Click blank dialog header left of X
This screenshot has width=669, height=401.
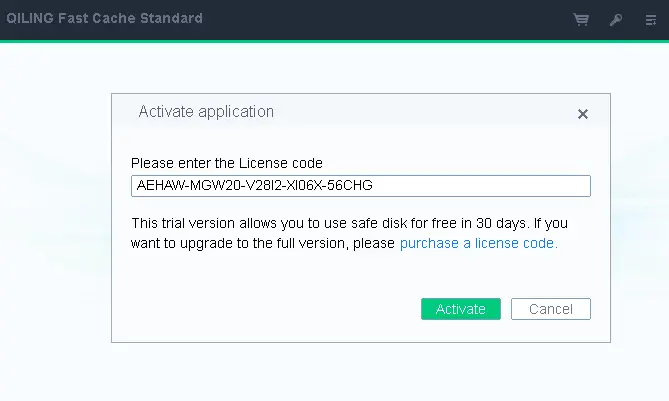click(430, 112)
